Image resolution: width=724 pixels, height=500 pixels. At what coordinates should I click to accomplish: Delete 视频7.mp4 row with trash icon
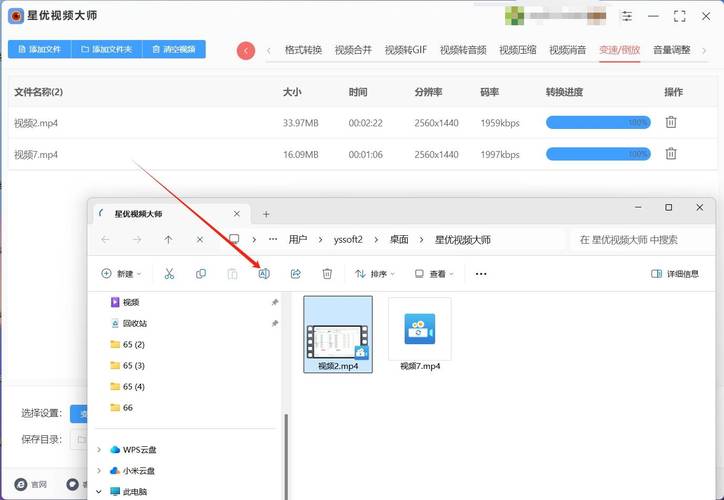point(671,154)
